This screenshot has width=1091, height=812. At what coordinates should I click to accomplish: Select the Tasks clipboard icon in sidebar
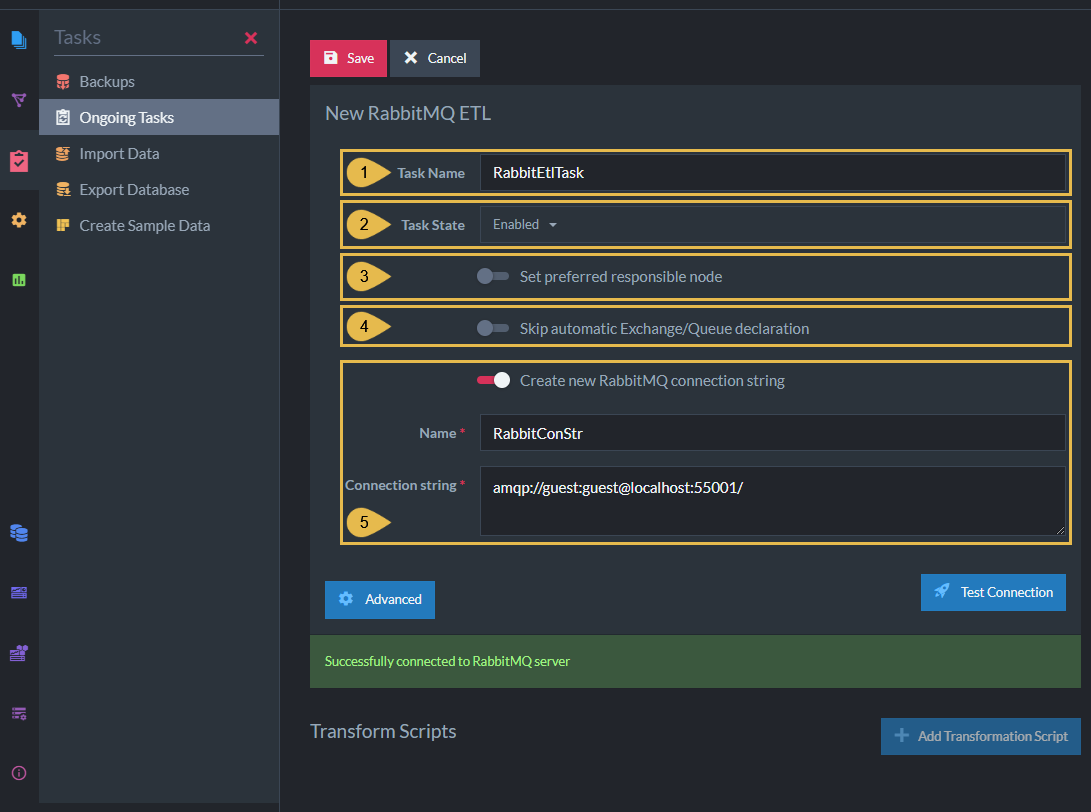pos(19,161)
